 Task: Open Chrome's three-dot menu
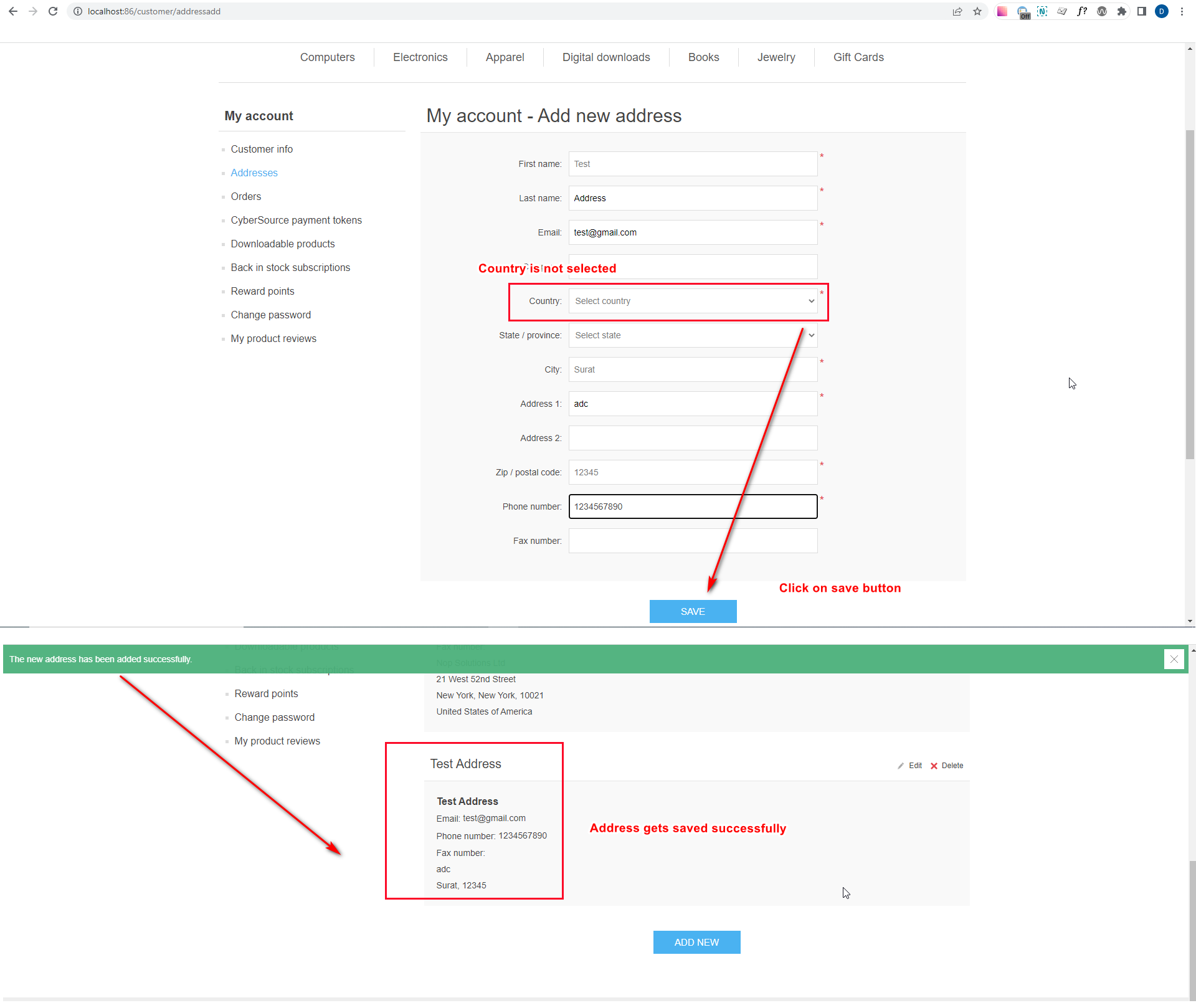(x=1182, y=11)
